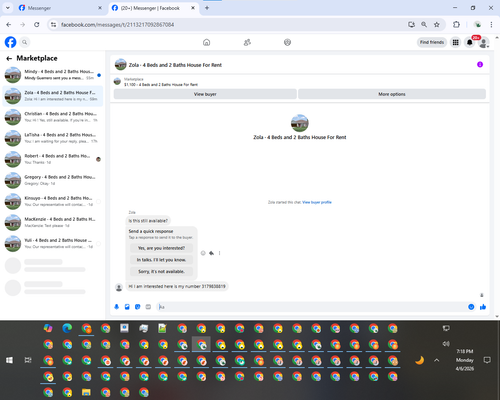Open the Facebook search magnifier
Image resolution: width=500 pixels, height=400 pixels.
click(x=24, y=42)
